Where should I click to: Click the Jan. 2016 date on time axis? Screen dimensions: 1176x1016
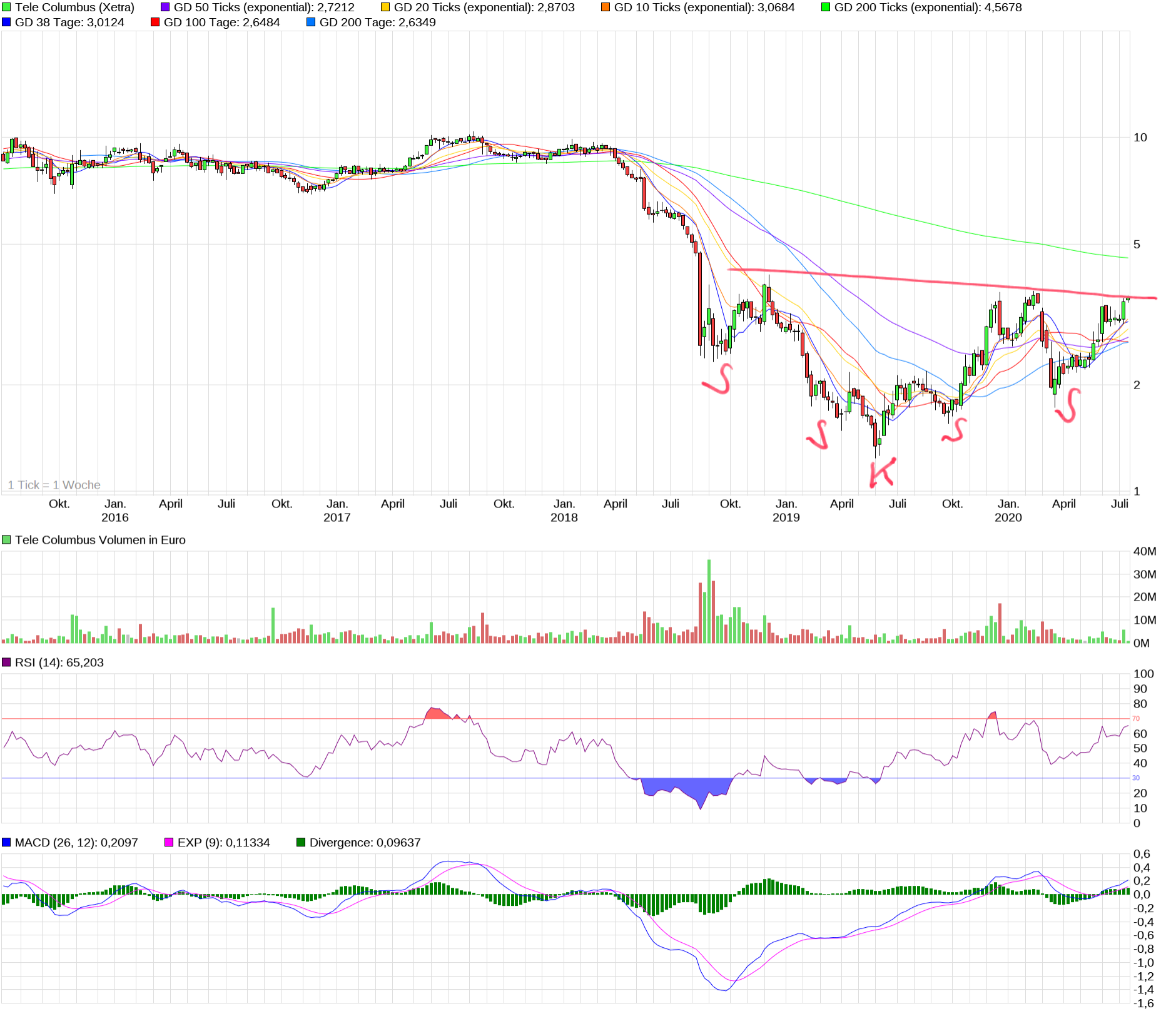coord(115,511)
